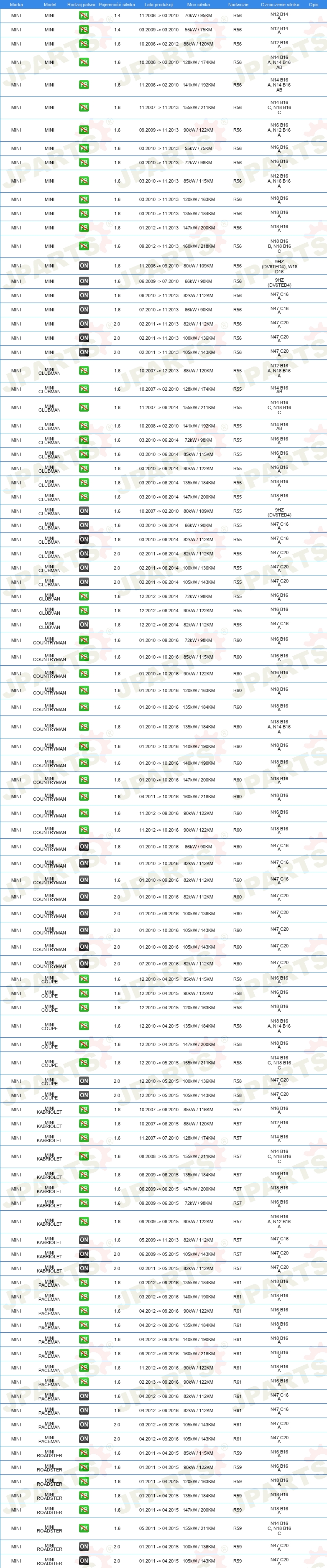This screenshot has height=1568, width=327.
Task: Select production years 06.2009 -> 07.2010
Action: [159, 281]
